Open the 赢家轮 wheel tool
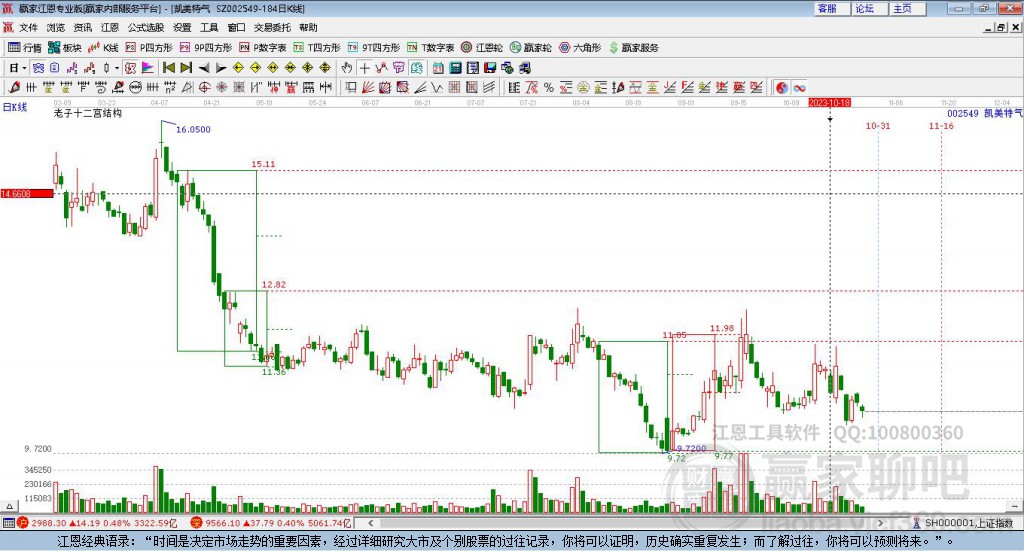The height and width of the screenshot is (551, 1024). click(x=530, y=48)
